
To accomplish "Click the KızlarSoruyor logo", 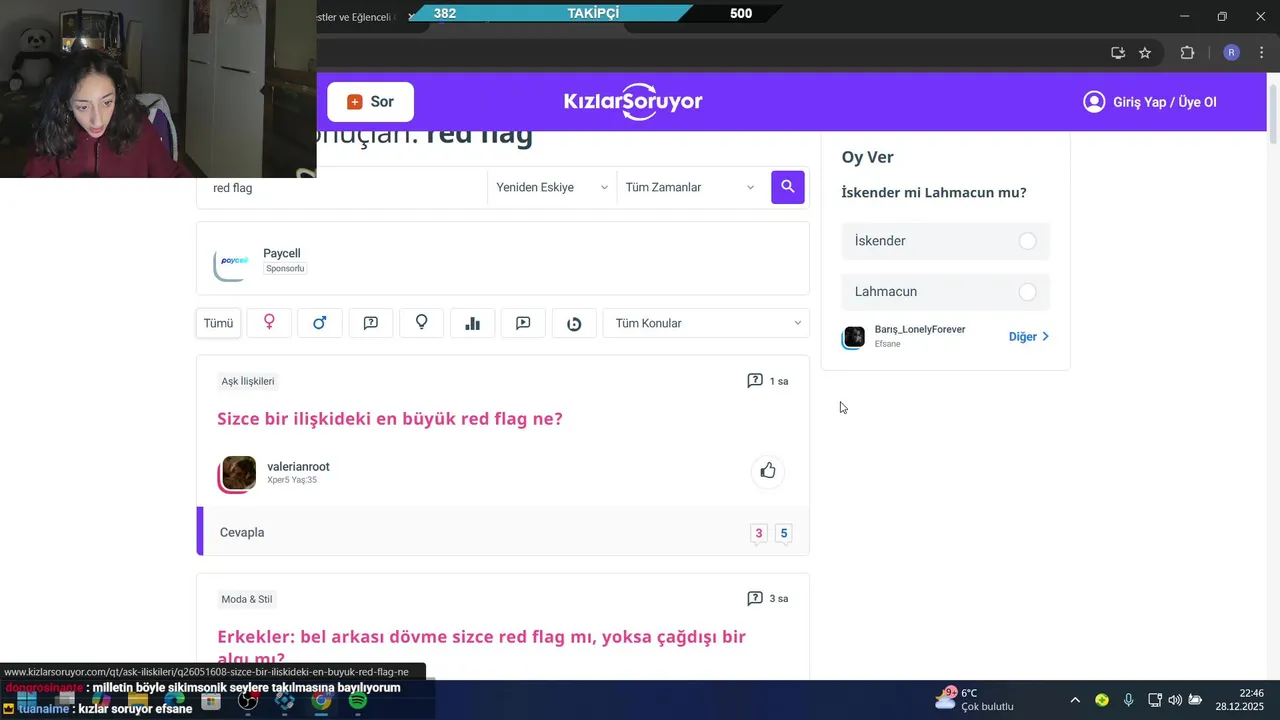I will pyautogui.click(x=633, y=101).
